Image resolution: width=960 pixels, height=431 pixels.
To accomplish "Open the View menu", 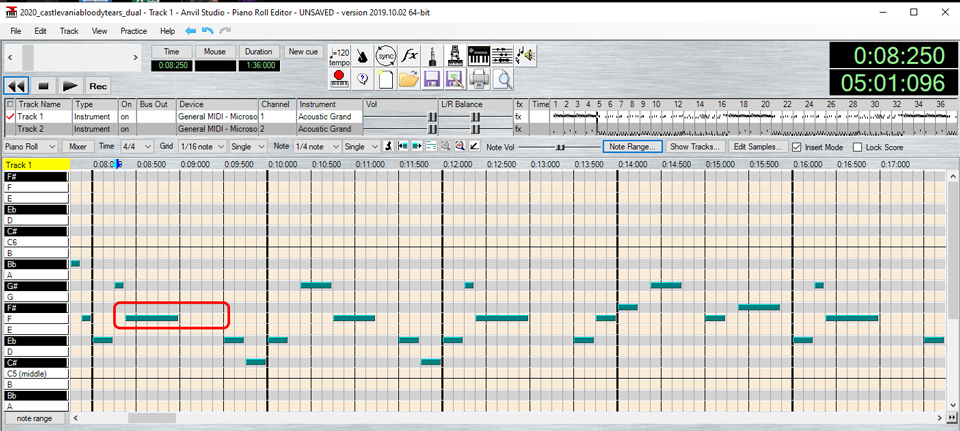I will tap(99, 31).
